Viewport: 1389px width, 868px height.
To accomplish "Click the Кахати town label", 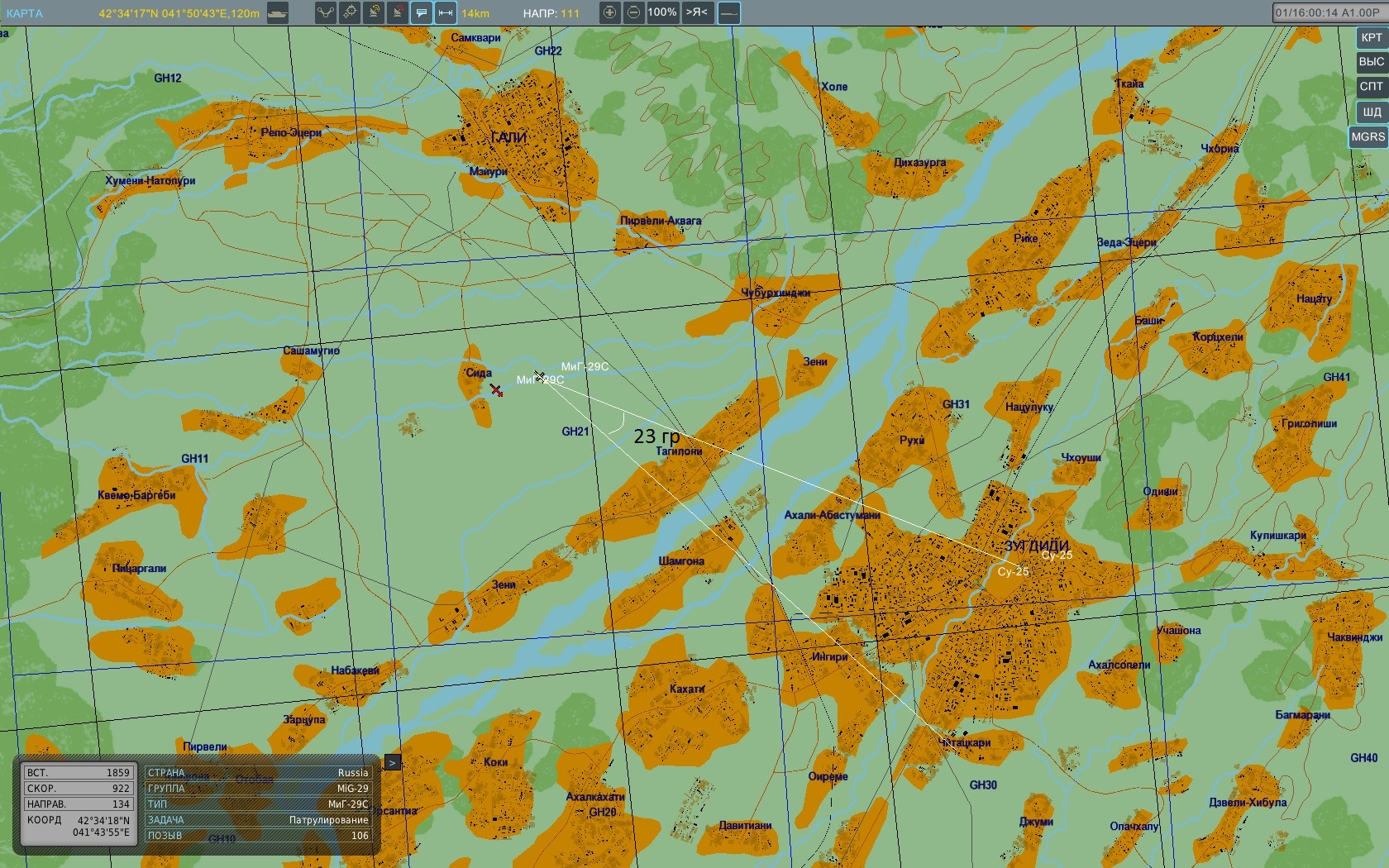I will [687, 689].
